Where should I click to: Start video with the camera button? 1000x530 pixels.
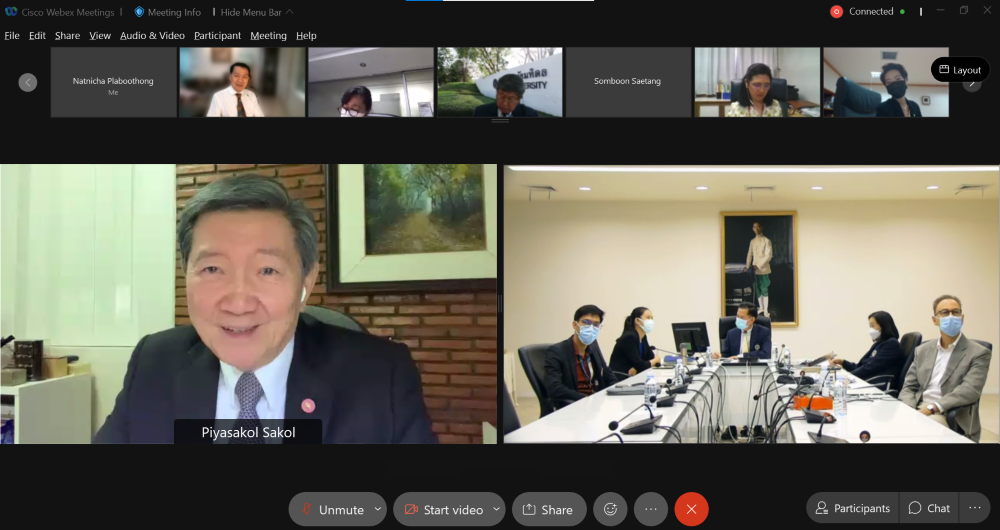coord(442,509)
